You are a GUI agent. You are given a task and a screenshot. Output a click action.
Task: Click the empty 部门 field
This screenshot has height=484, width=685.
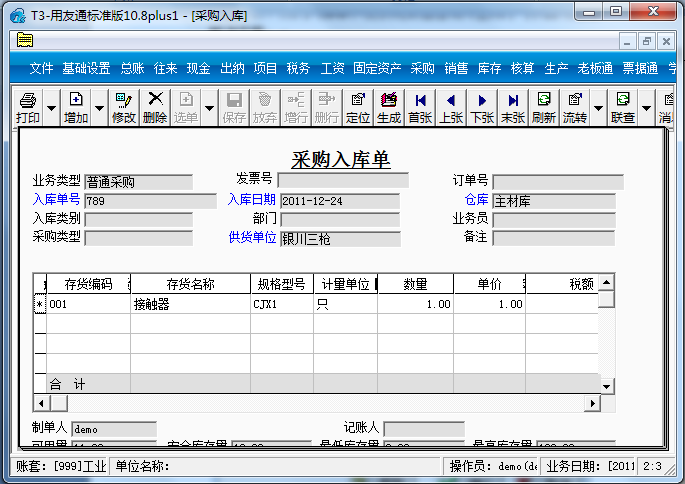pos(340,220)
